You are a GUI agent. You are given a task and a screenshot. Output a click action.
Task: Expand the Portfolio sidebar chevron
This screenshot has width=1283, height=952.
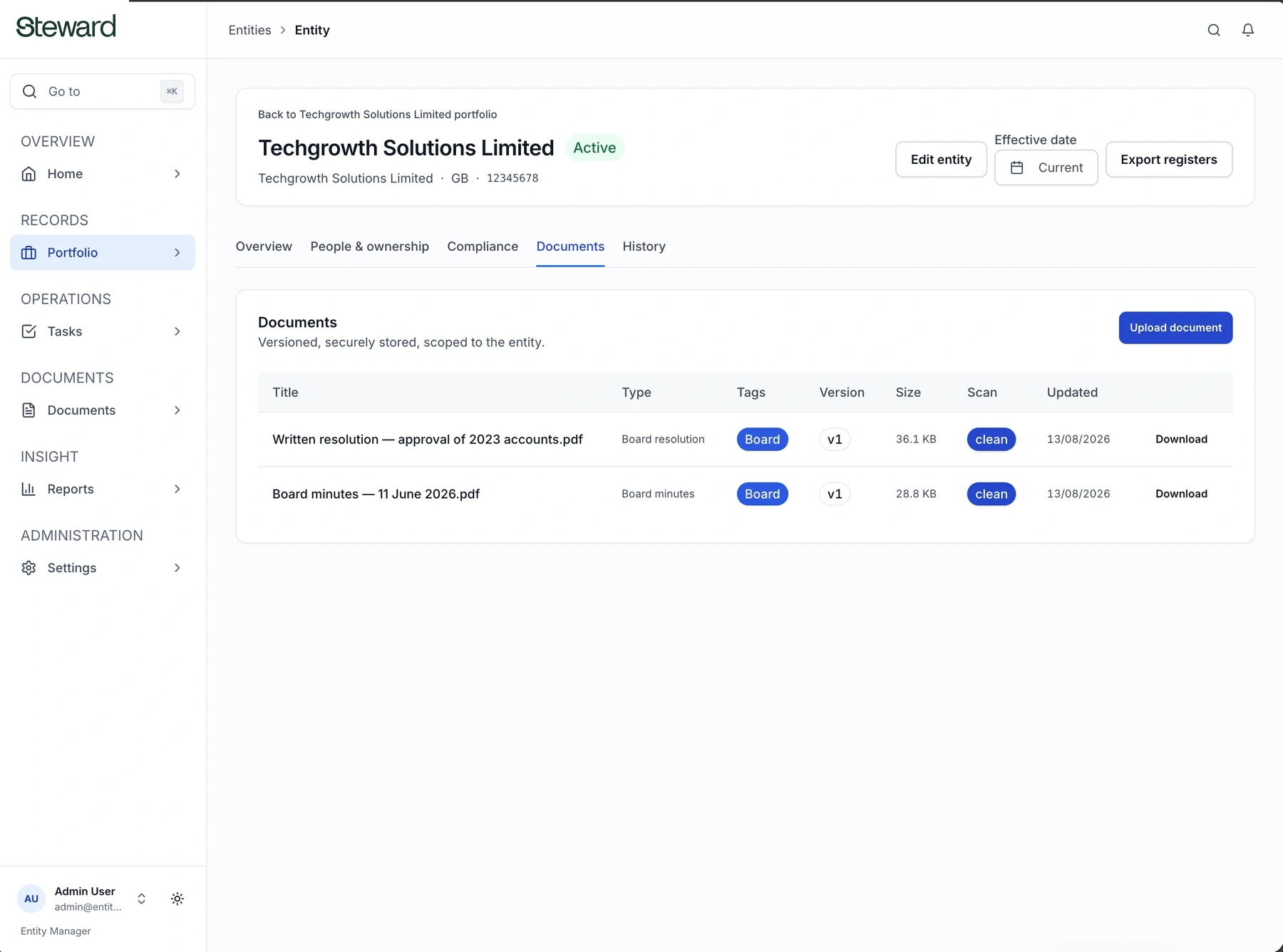[177, 253]
